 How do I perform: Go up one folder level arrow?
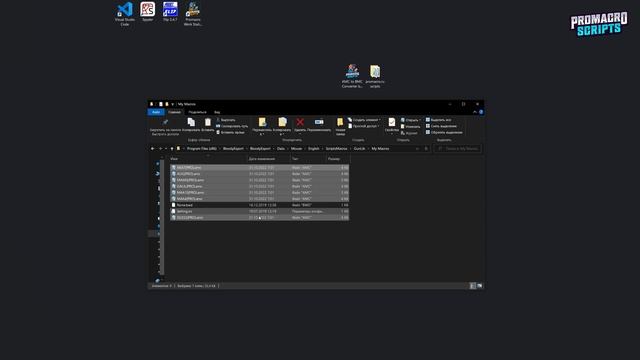172,149
